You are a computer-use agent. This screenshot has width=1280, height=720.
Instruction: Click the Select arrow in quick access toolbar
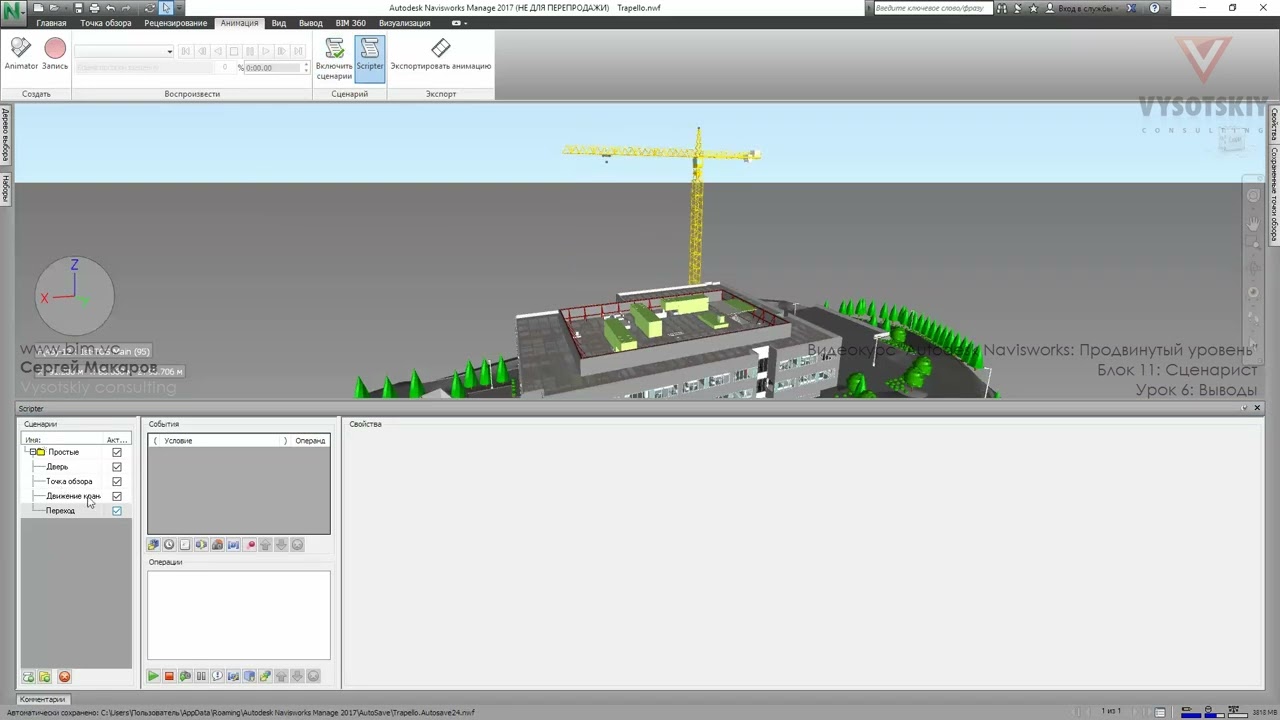point(166,8)
